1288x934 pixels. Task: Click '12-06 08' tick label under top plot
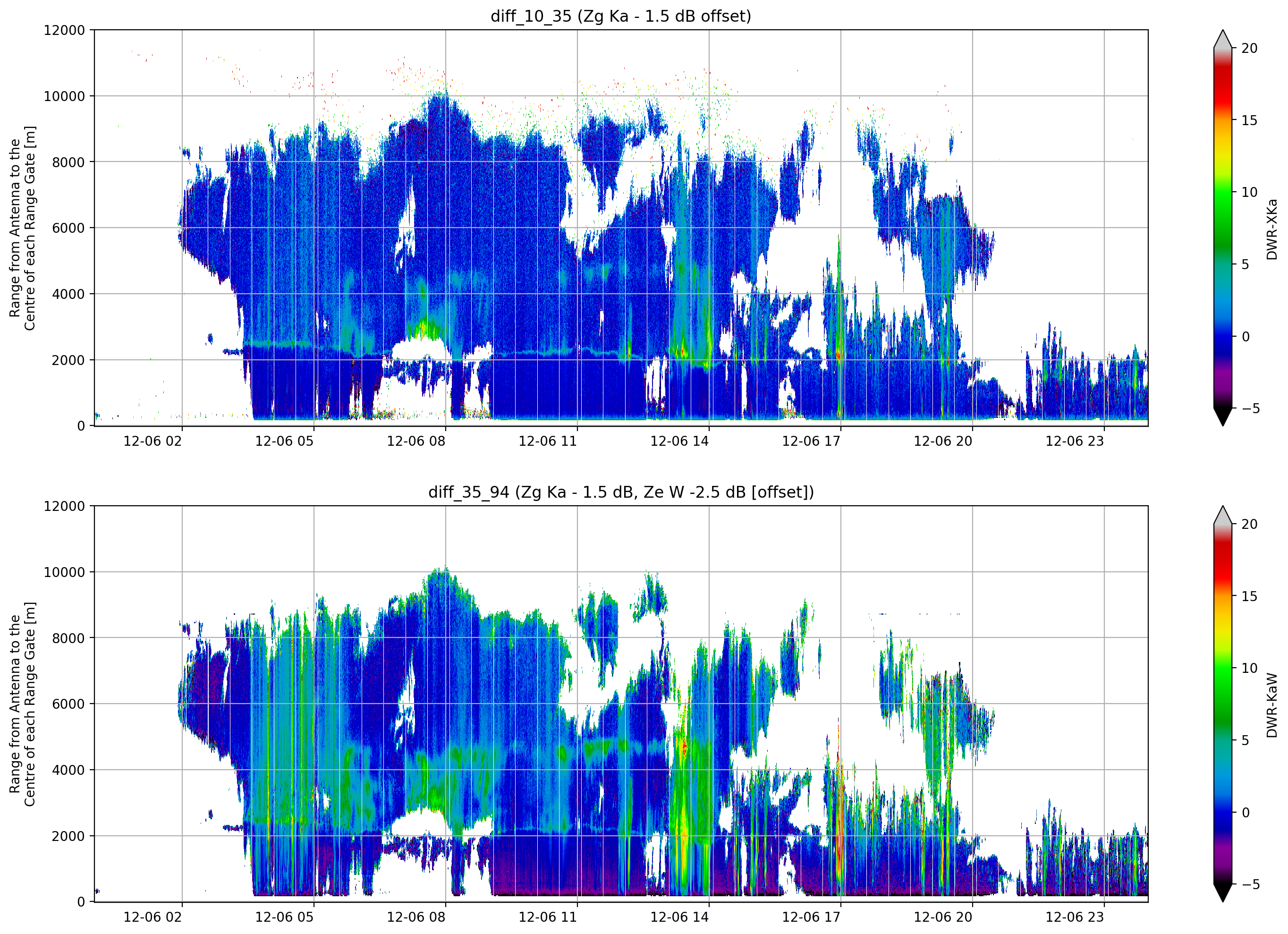coord(416,441)
